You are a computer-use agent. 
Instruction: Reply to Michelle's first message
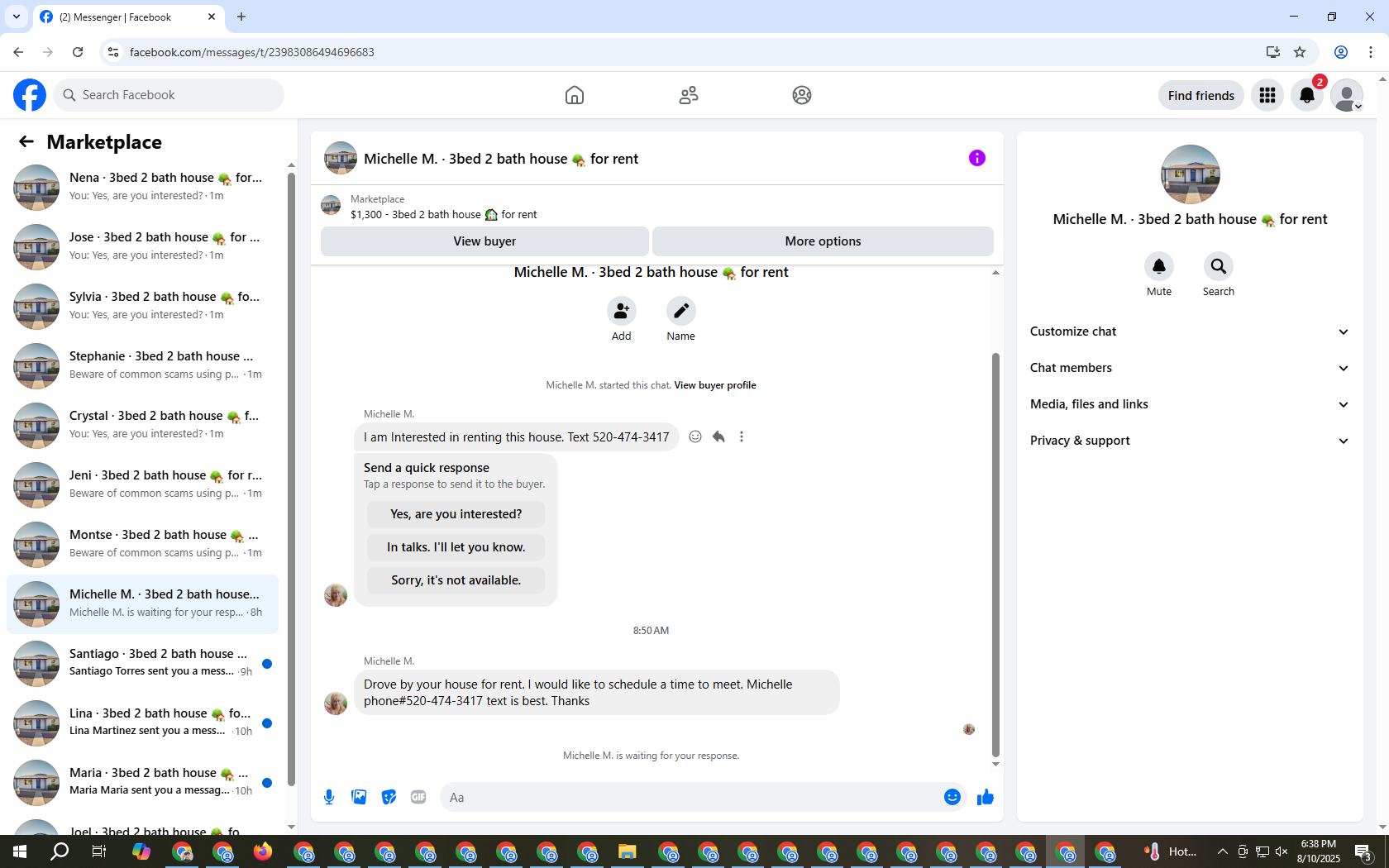[718, 436]
